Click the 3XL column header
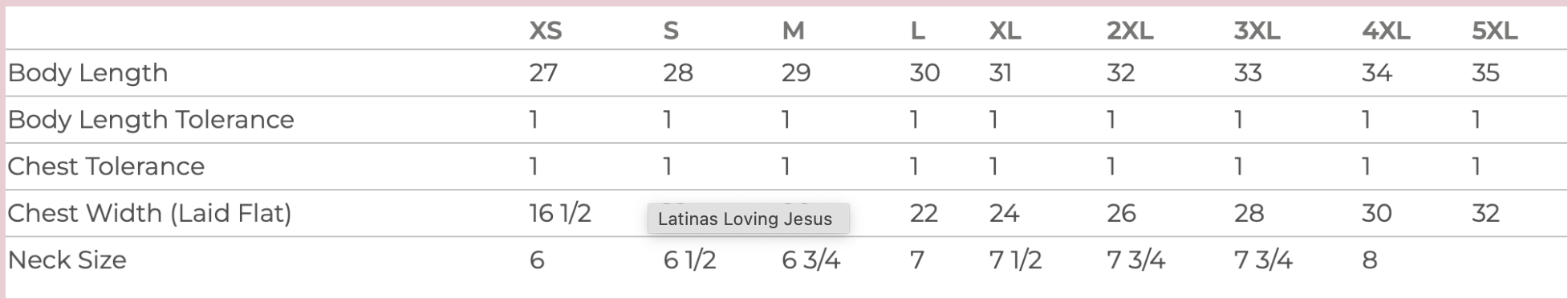This screenshot has width=1568, height=299. (x=1257, y=31)
